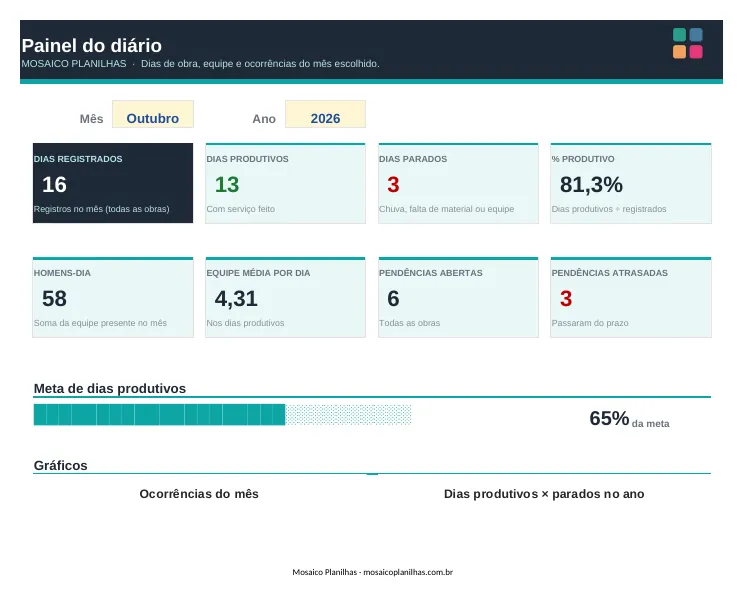Image resolution: width=743 pixels, height=597 pixels.
Task: Click 'Dias produtivos ÷ registrados' caption
Action: pyautogui.click(x=609, y=209)
